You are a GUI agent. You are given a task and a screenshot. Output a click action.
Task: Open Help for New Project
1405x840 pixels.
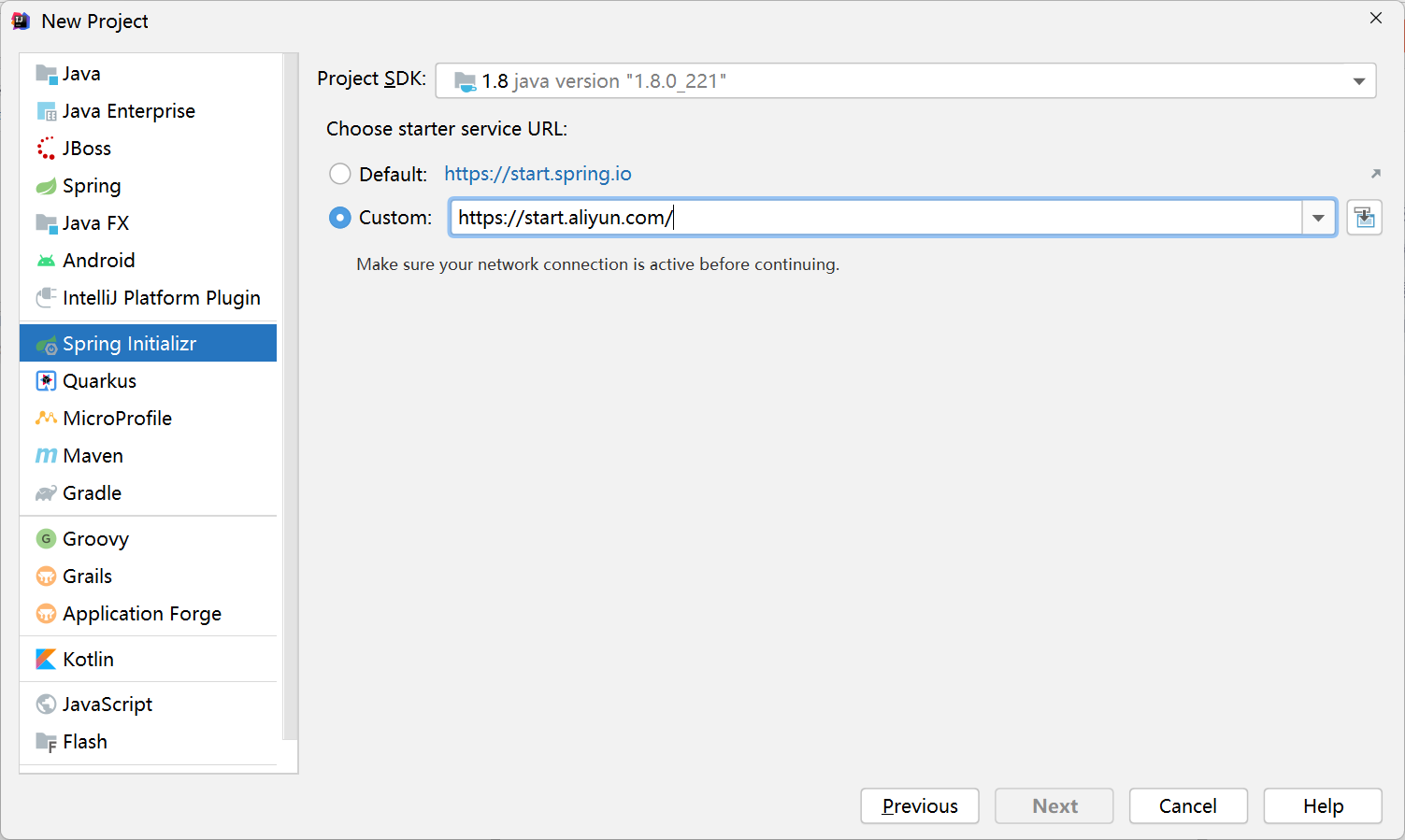pos(1323,805)
